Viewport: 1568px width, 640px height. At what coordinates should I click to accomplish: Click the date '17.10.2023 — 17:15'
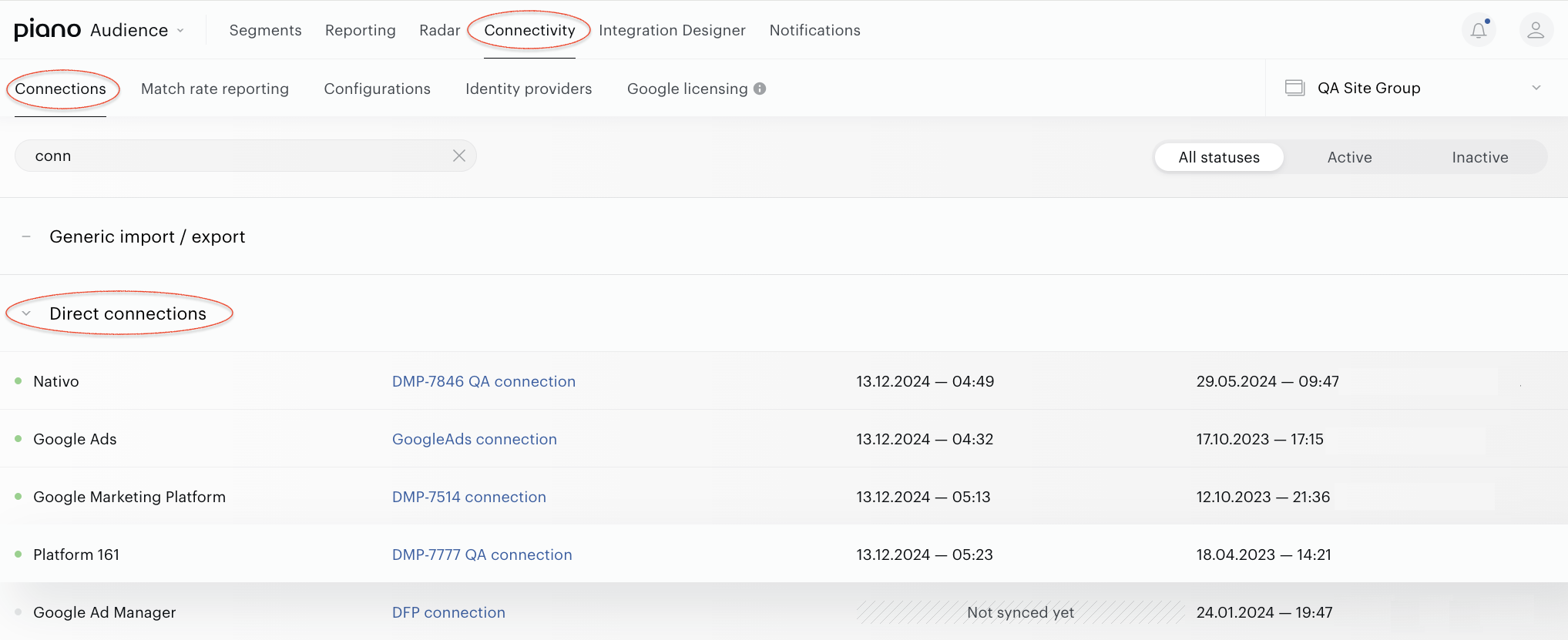tap(1260, 439)
